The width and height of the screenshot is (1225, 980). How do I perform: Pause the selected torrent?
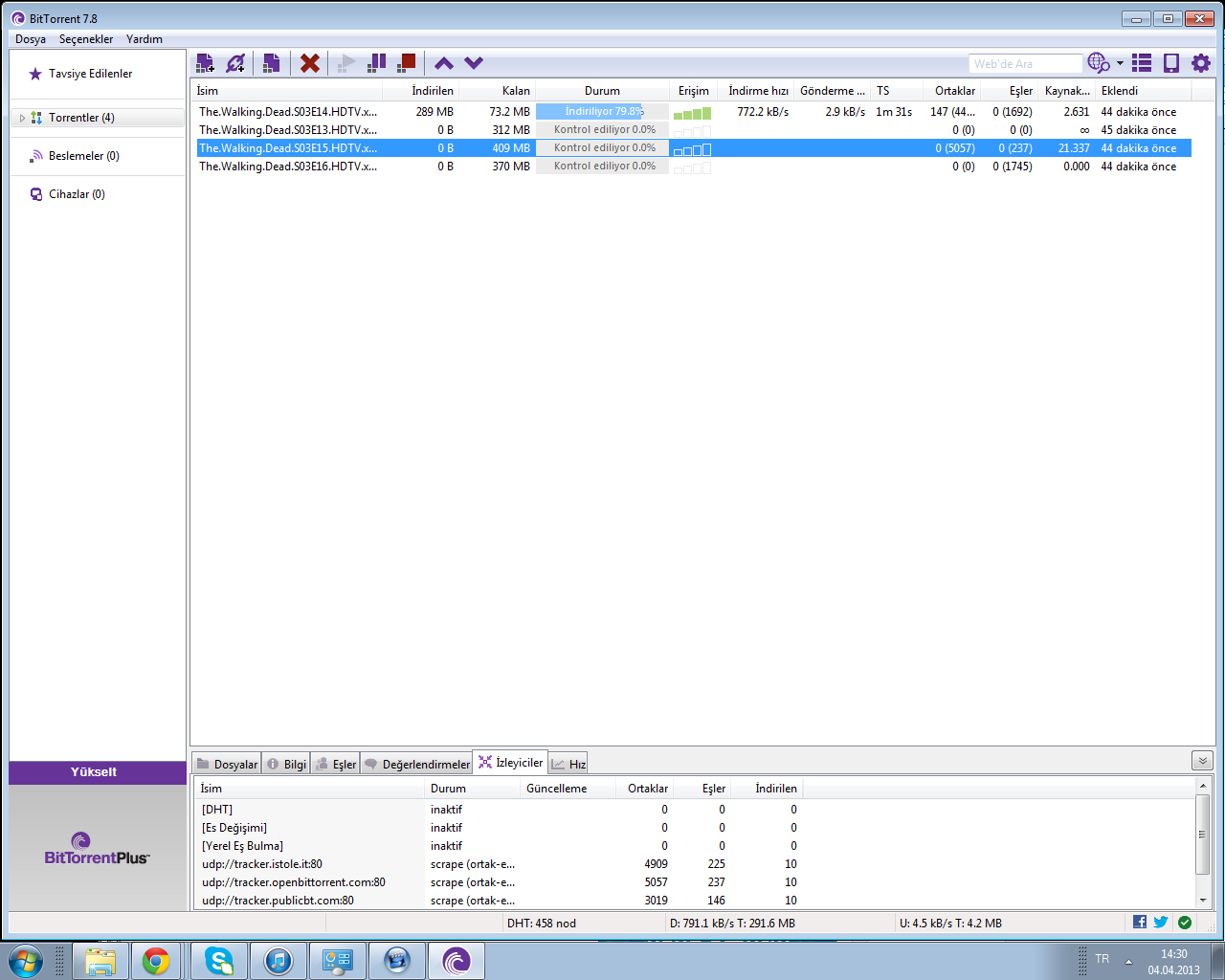tap(377, 63)
